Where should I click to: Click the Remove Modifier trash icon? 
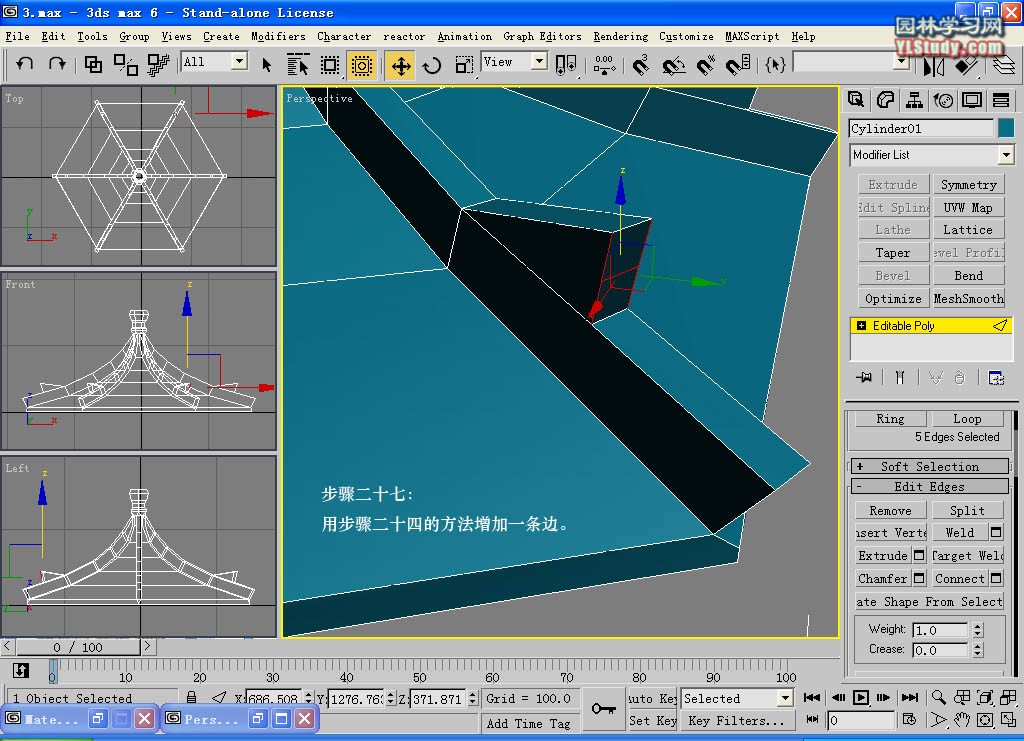(959, 377)
